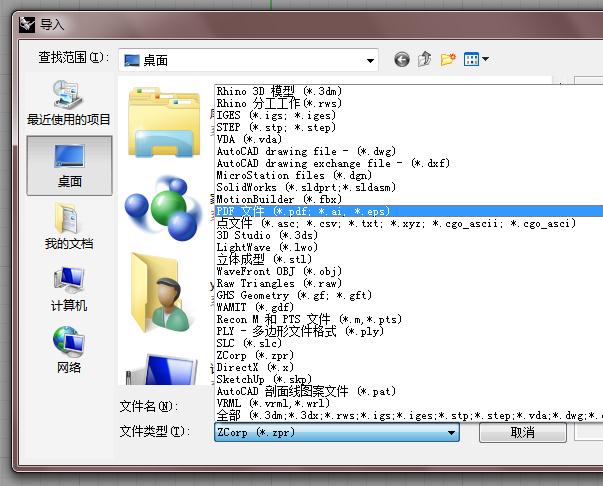Image resolution: width=603 pixels, height=486 pixels.
Task: Collapse the 文件类型 combo box arrow
Action: pos(451,433)
